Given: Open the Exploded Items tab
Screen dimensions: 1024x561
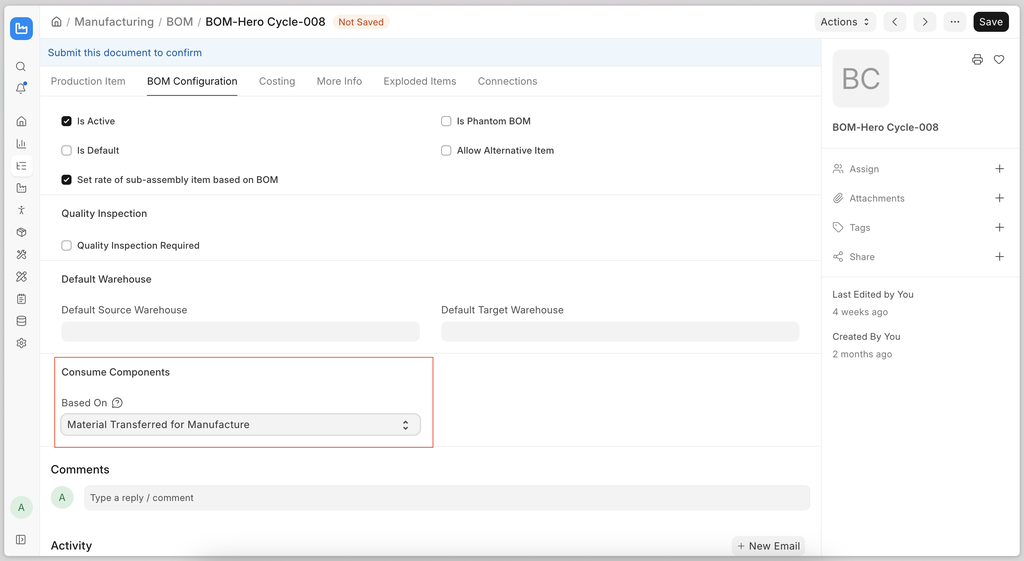Looking at the screenshot, I should coord(419,81).
